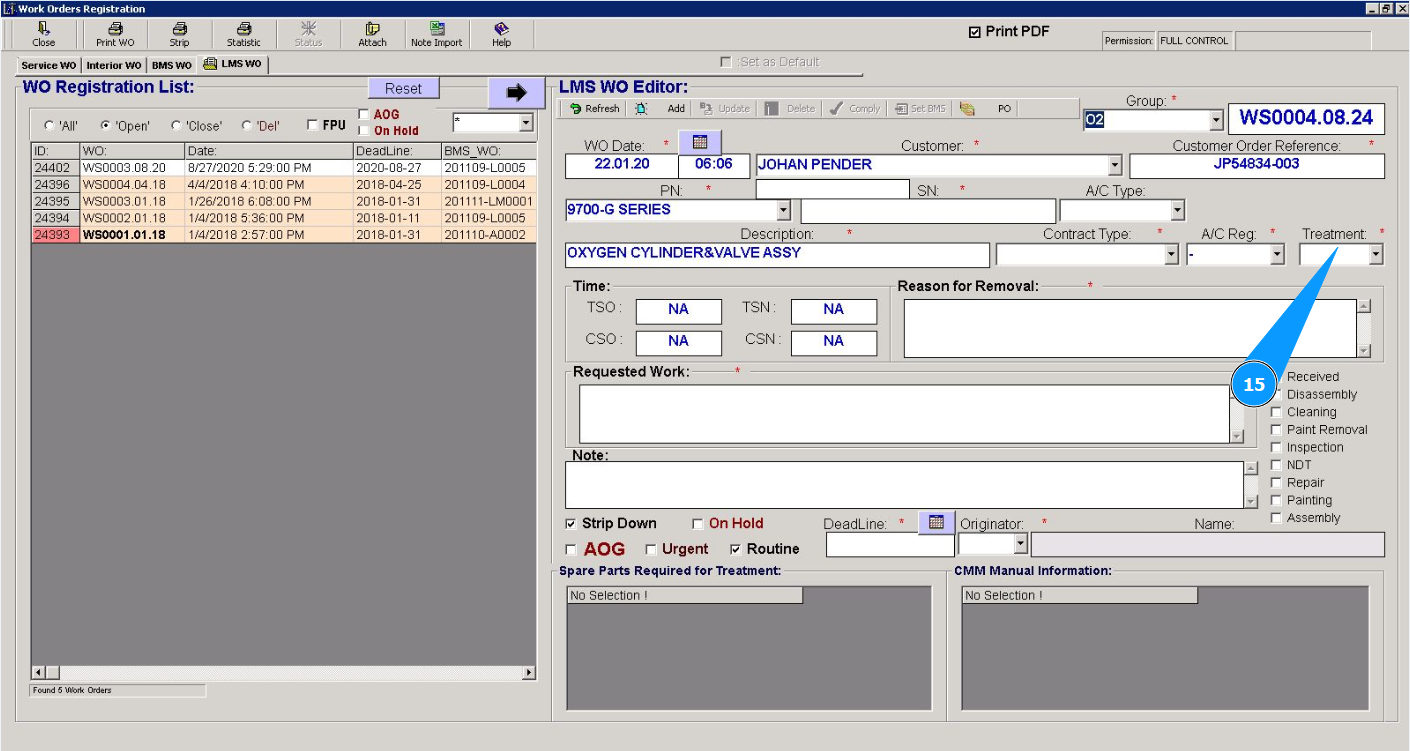This screenshot has height=751, width=1410.
Task: Click the Reset button
Action: [403, 88]
